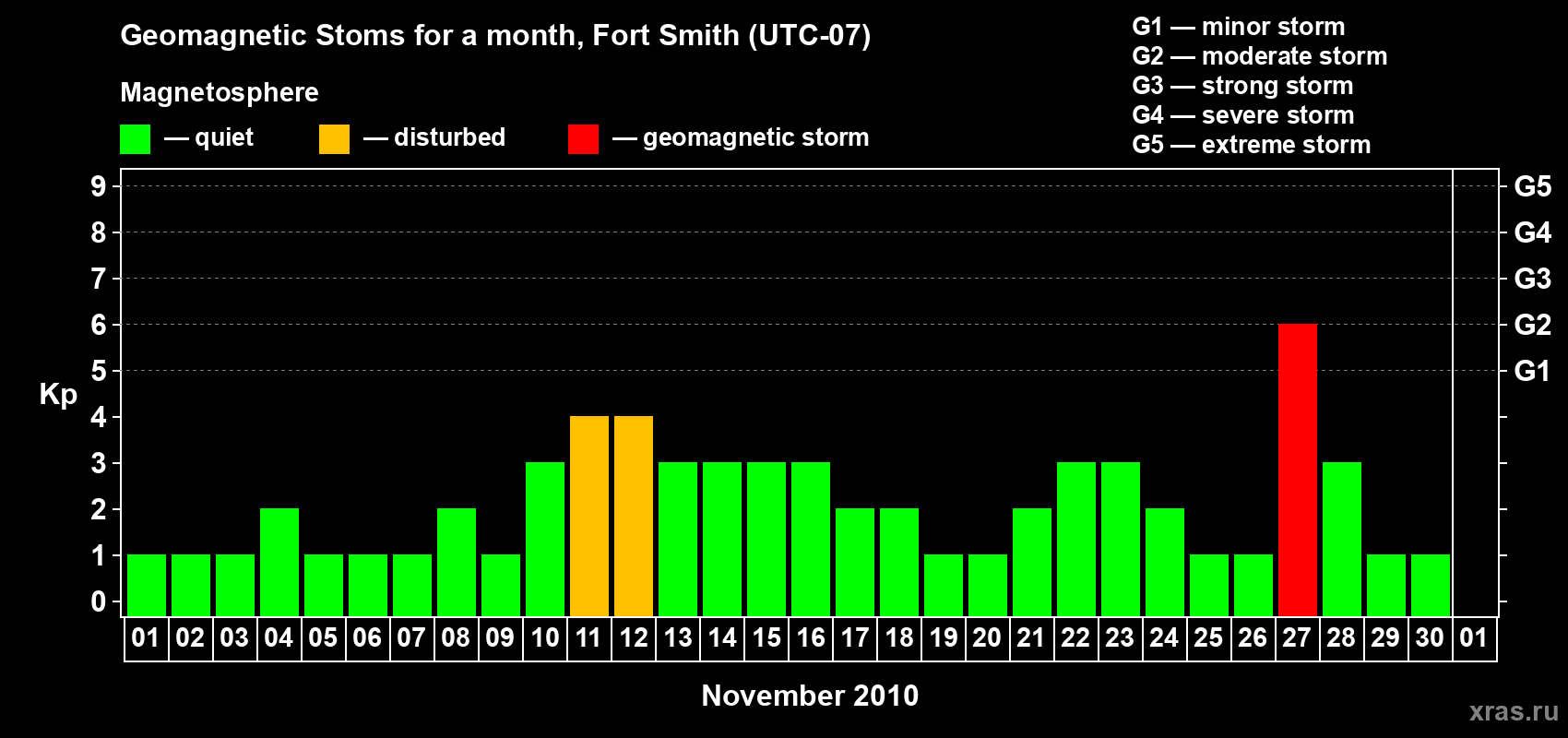Select the orange bar for day 11

[589, 517]
